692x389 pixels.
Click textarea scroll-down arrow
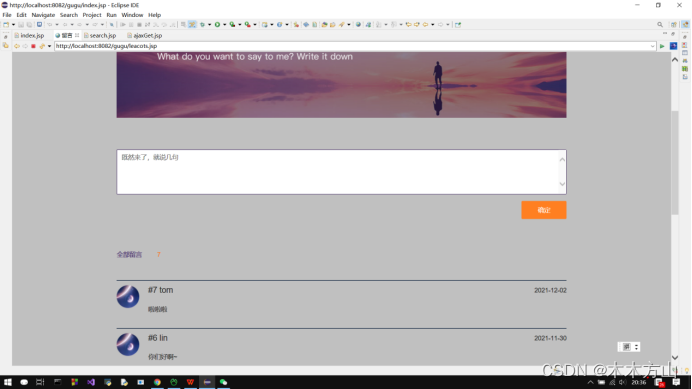562,184
